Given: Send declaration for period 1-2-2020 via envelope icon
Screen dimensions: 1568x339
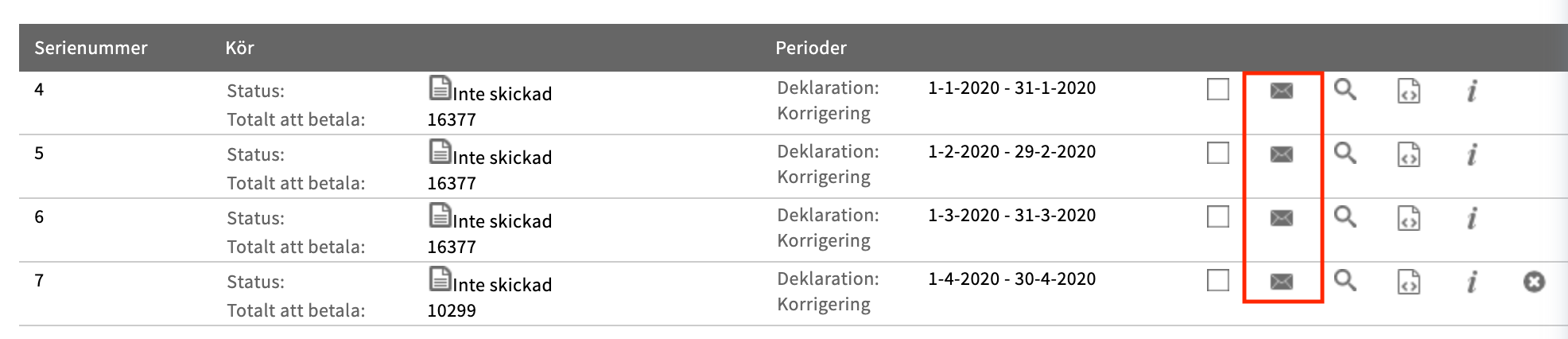Looking at the screenshot, I should [1281, 154].
